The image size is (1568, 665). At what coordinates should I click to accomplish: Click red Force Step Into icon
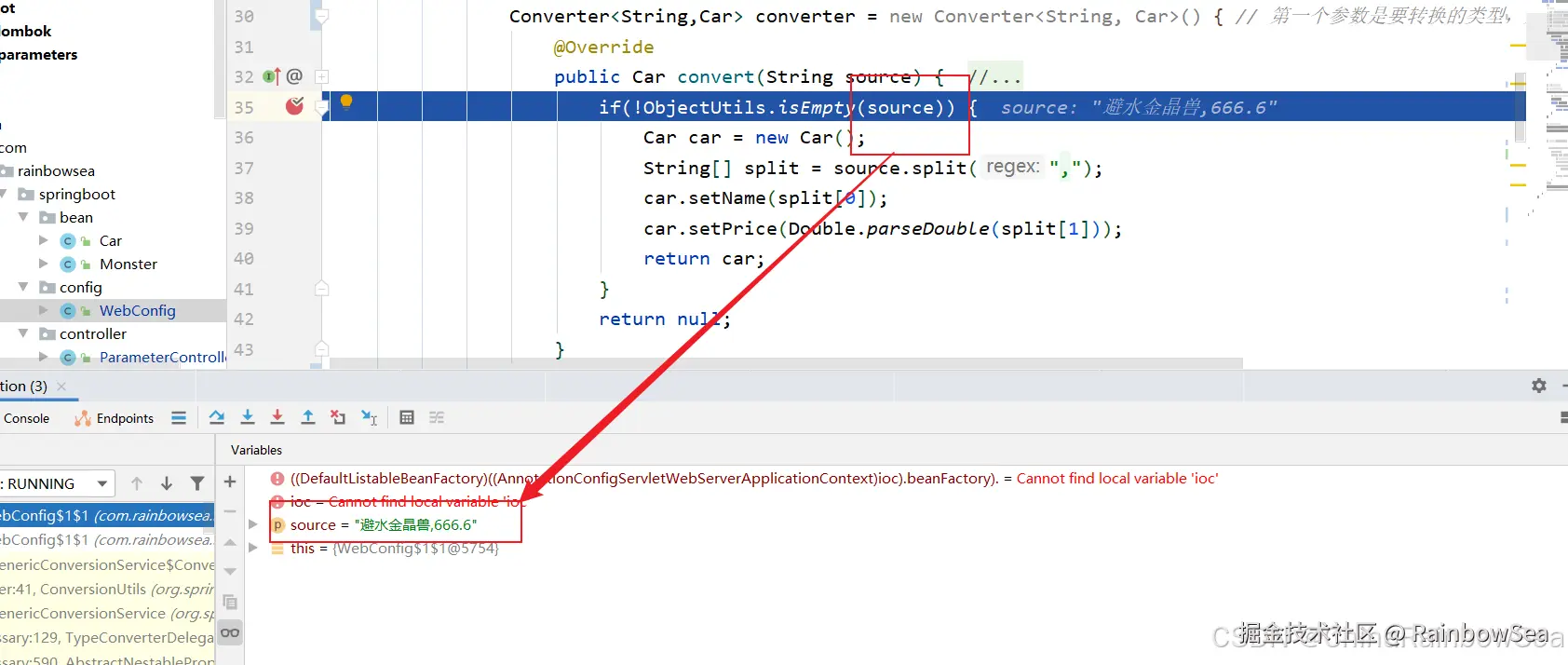click(x=277, y=417)
